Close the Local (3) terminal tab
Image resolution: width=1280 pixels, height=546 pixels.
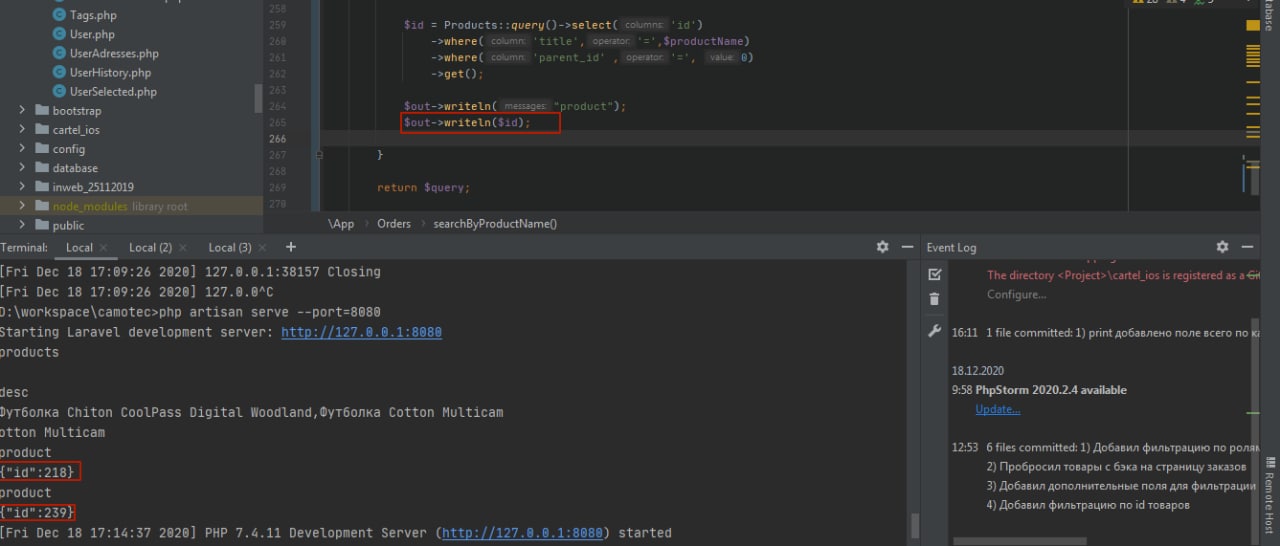[262, 248]
